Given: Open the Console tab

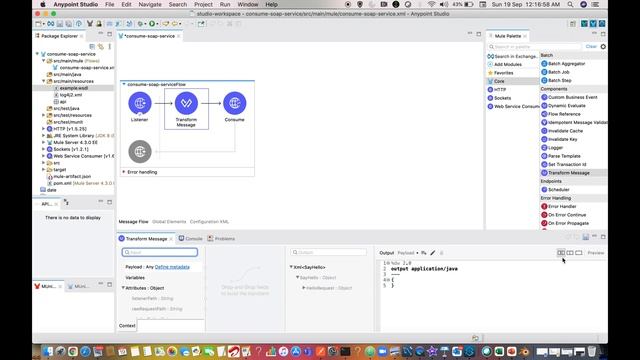Looking at the screenshot, I should click(x=191, y=238).
